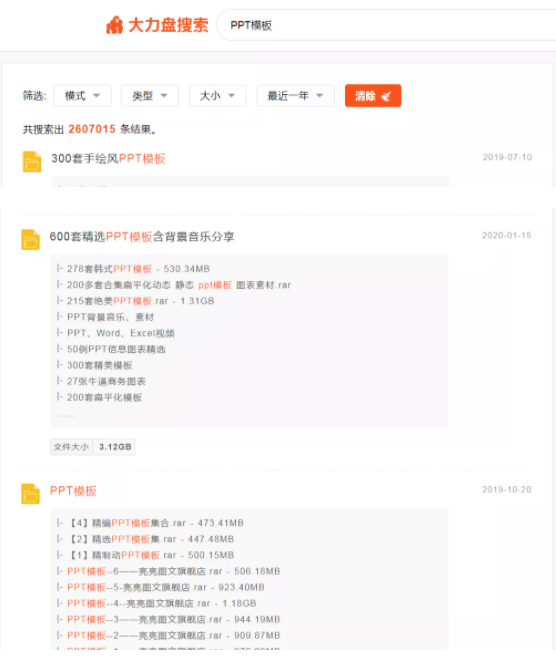Click folder icon beside 300套手绘风PPT模板

click(x=32, y=161)
